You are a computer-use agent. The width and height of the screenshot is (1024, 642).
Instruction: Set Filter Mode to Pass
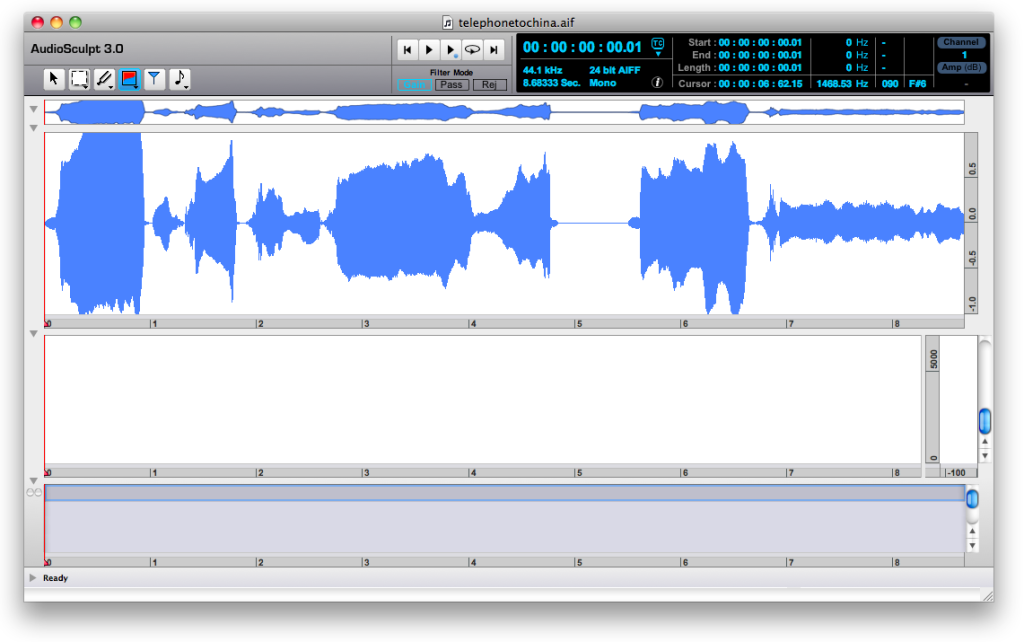point(451,85)
